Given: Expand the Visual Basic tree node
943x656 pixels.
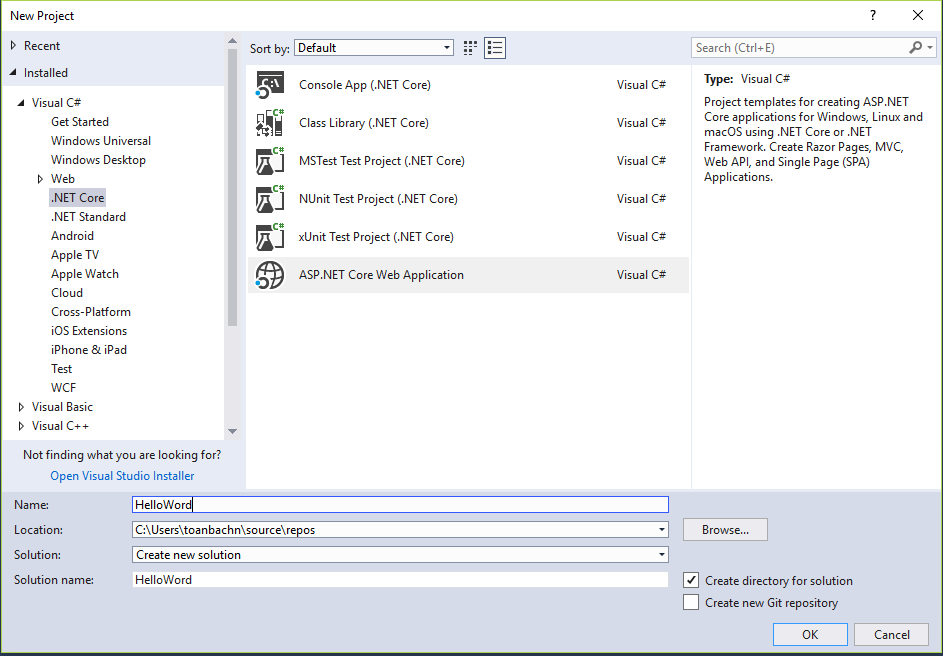Looking at the screenshot, I should (x=22, y=407).
